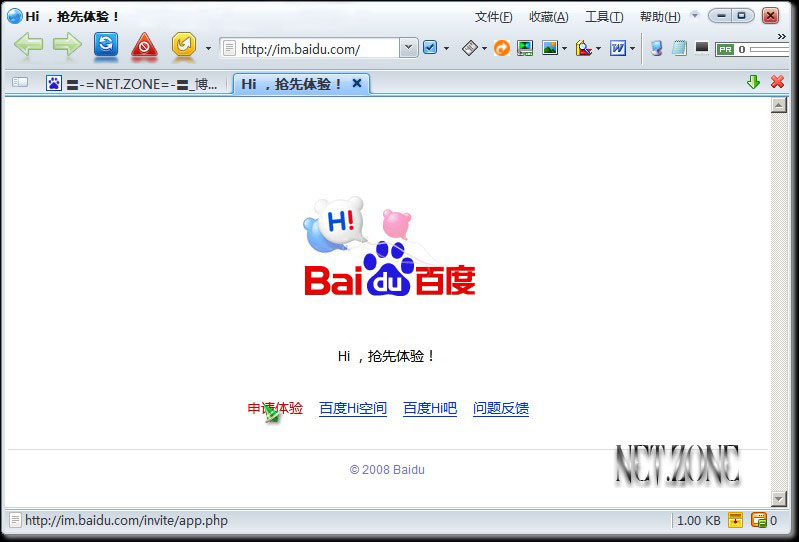Open the 百度Hi吧 link
The height and width of the screenshot is (542, 799).
[430, 408]
